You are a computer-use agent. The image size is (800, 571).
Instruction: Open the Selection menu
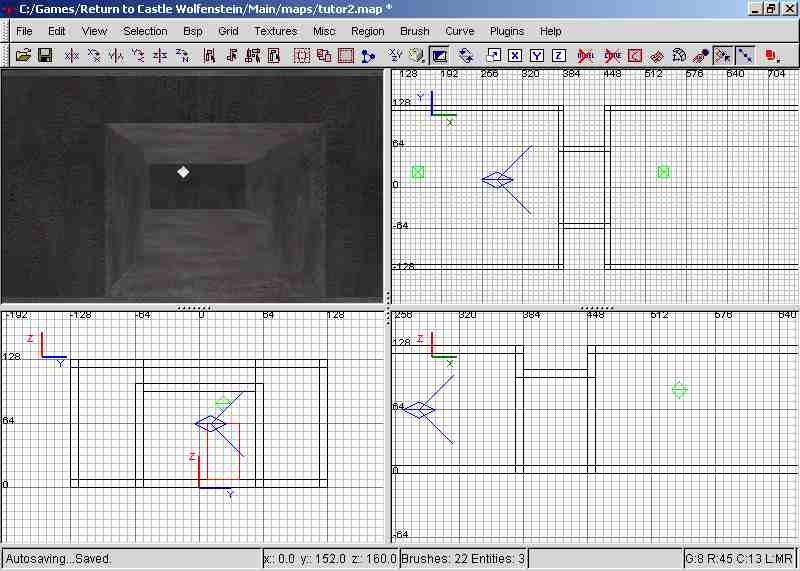[145, 31]
